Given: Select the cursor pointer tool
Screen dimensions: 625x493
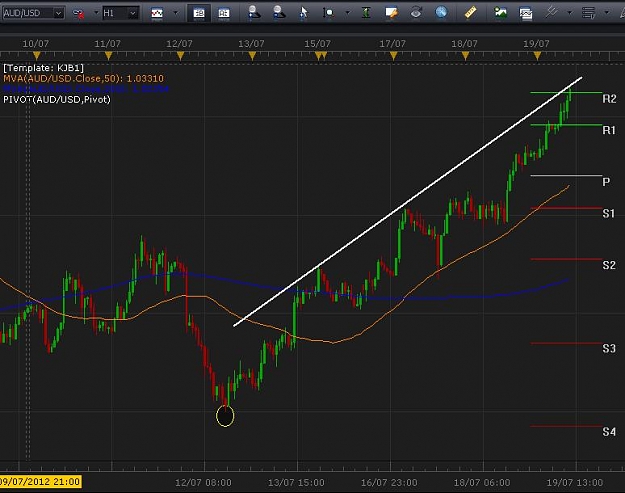Looking at the screenshot, I should pos(304,13).
